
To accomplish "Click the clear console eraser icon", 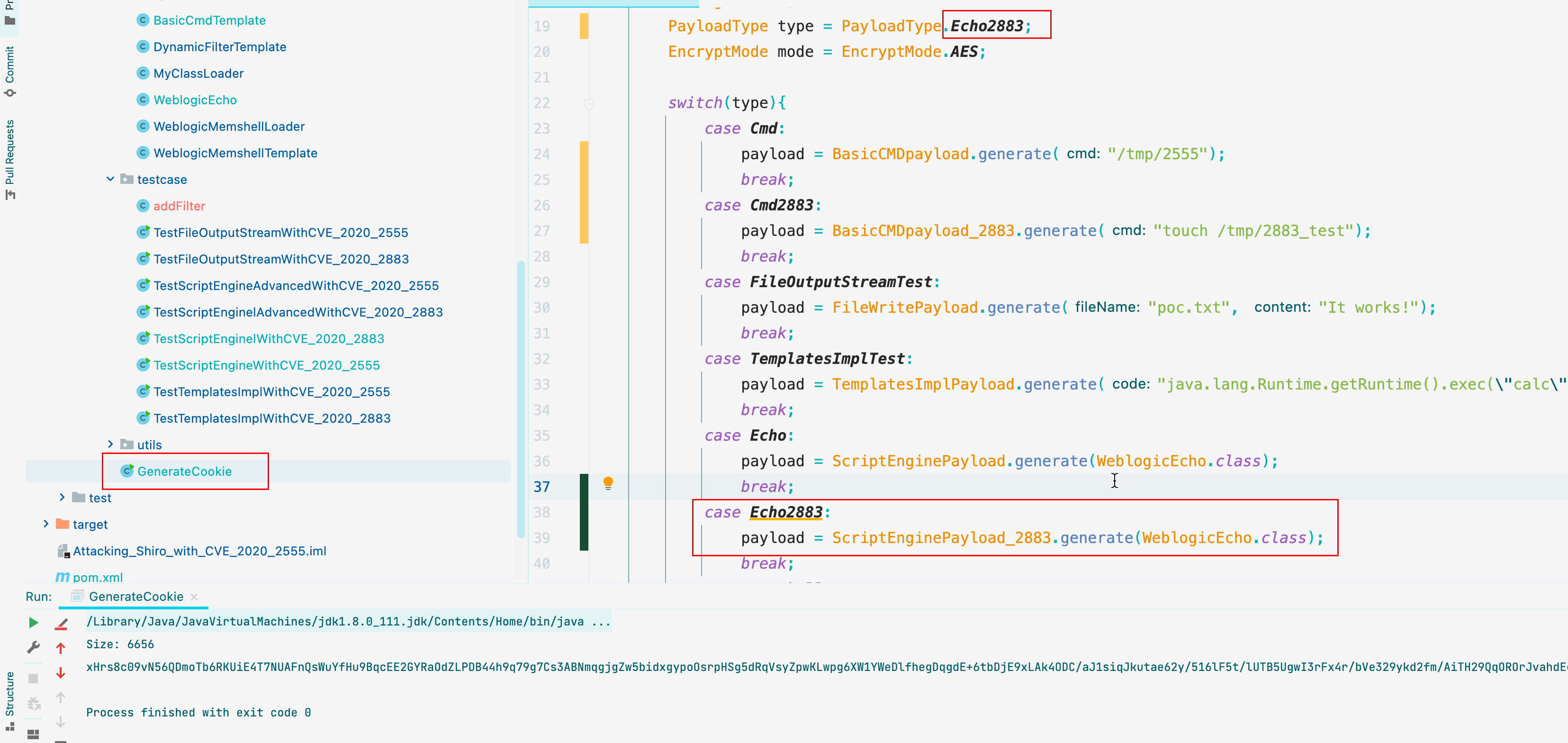I will 61,624.
